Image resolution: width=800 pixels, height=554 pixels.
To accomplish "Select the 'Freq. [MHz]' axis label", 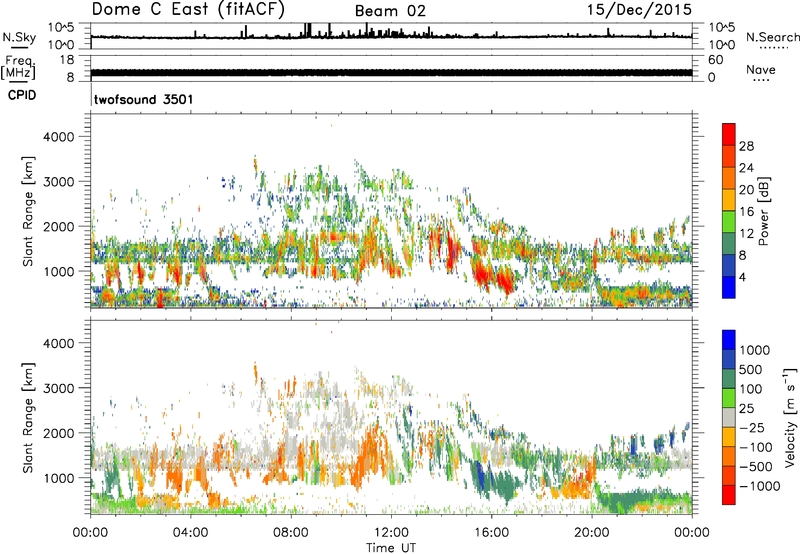I will click(18, 67).
